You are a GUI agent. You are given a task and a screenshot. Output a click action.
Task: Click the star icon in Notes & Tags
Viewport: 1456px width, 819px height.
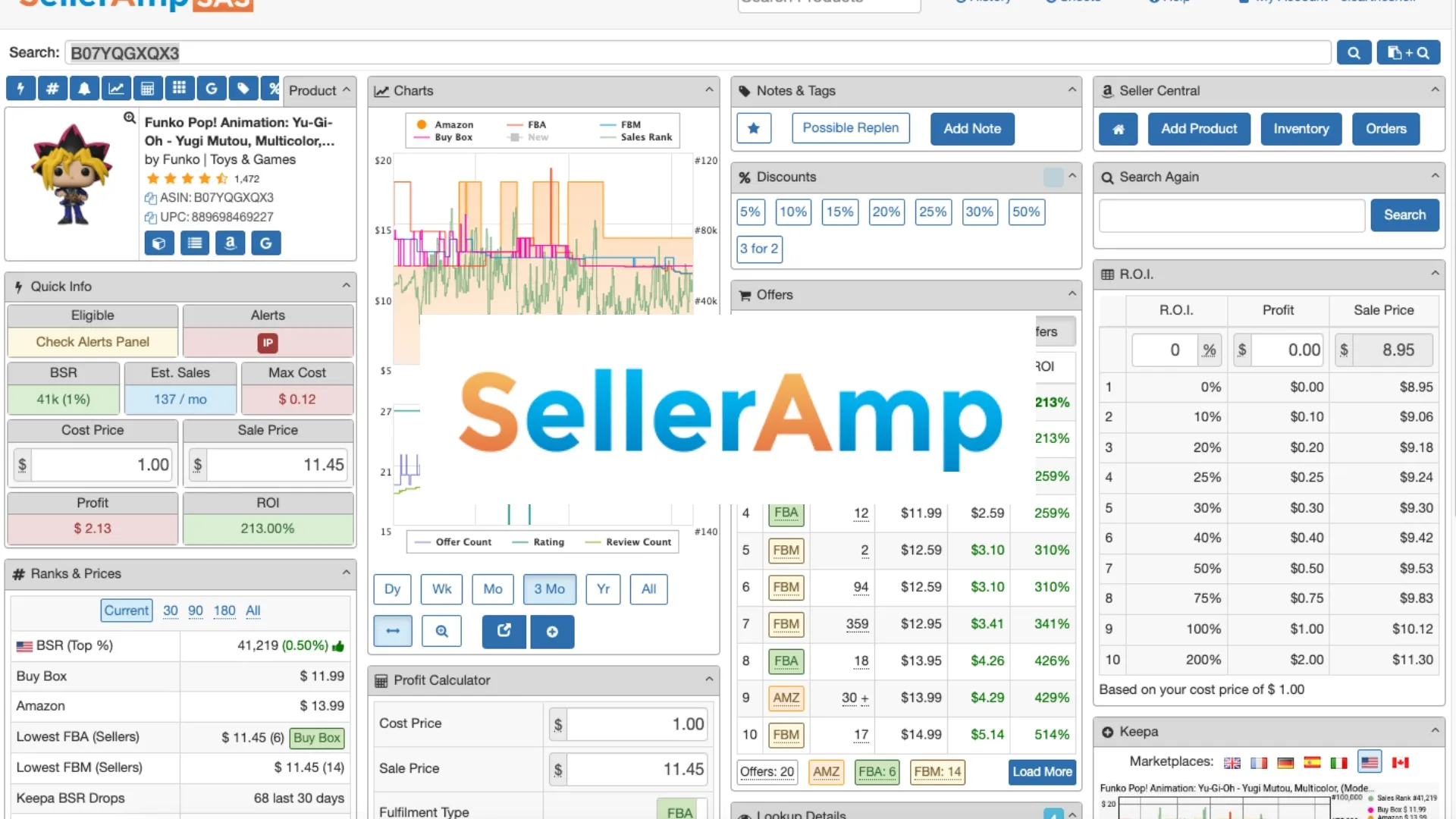[x=754, y=129]
